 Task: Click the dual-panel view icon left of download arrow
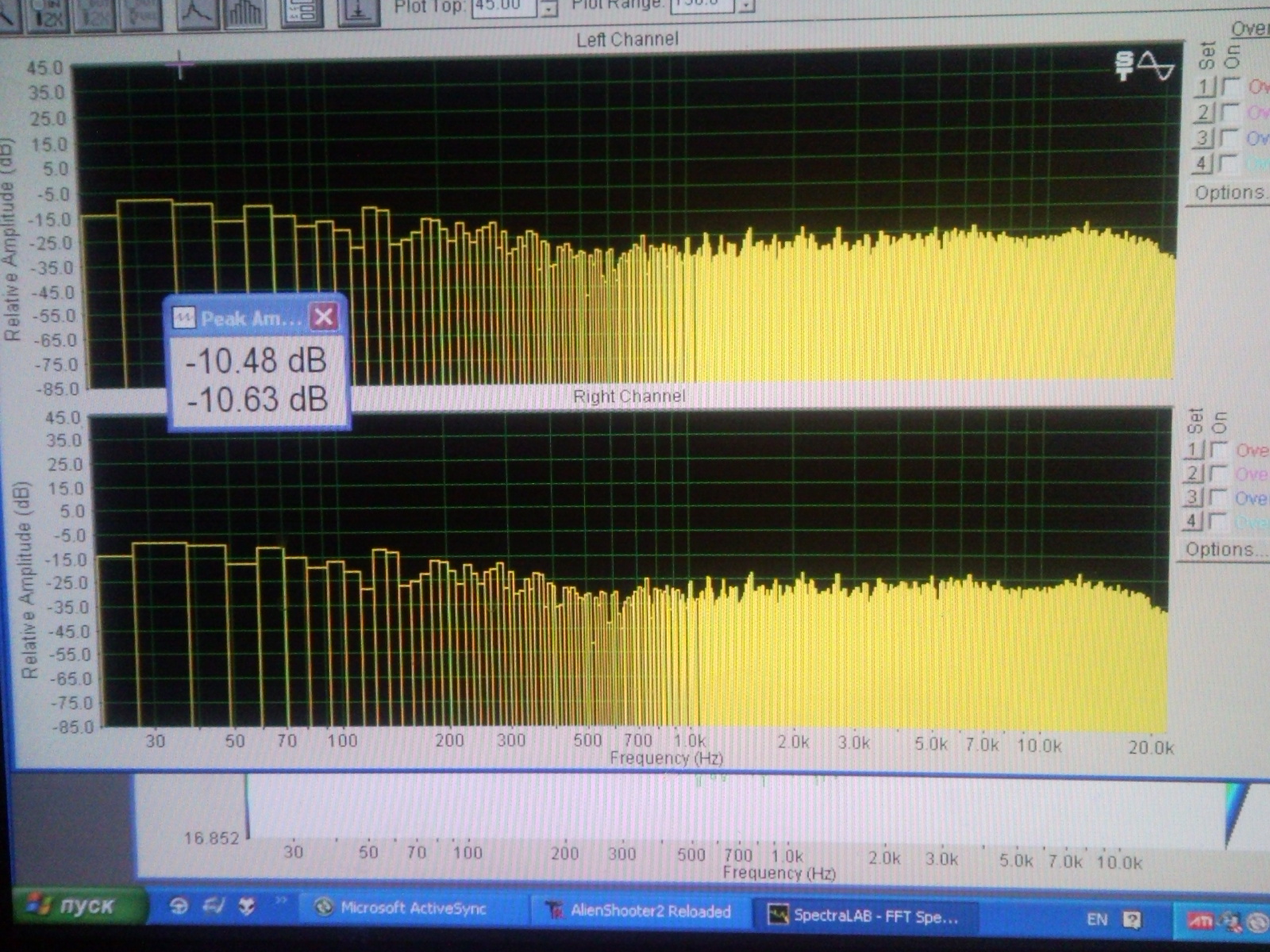[302, 11]
